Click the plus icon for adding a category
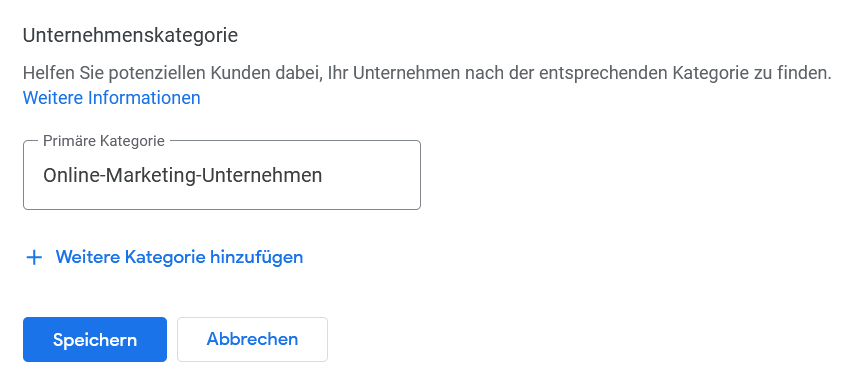 [34, 257]
